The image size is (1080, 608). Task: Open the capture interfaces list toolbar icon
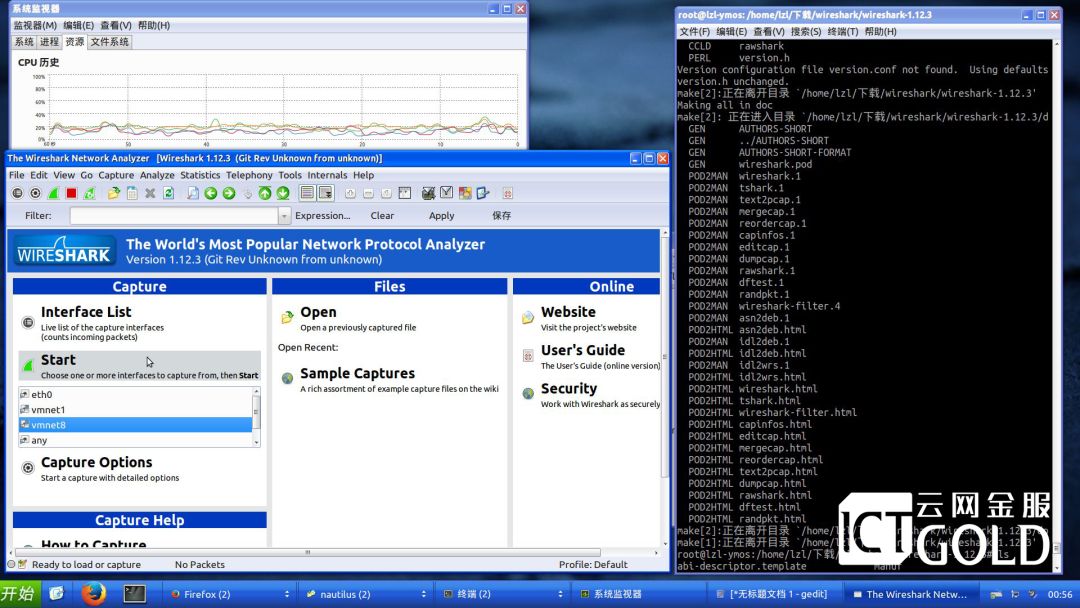click(x=17, y=193)
